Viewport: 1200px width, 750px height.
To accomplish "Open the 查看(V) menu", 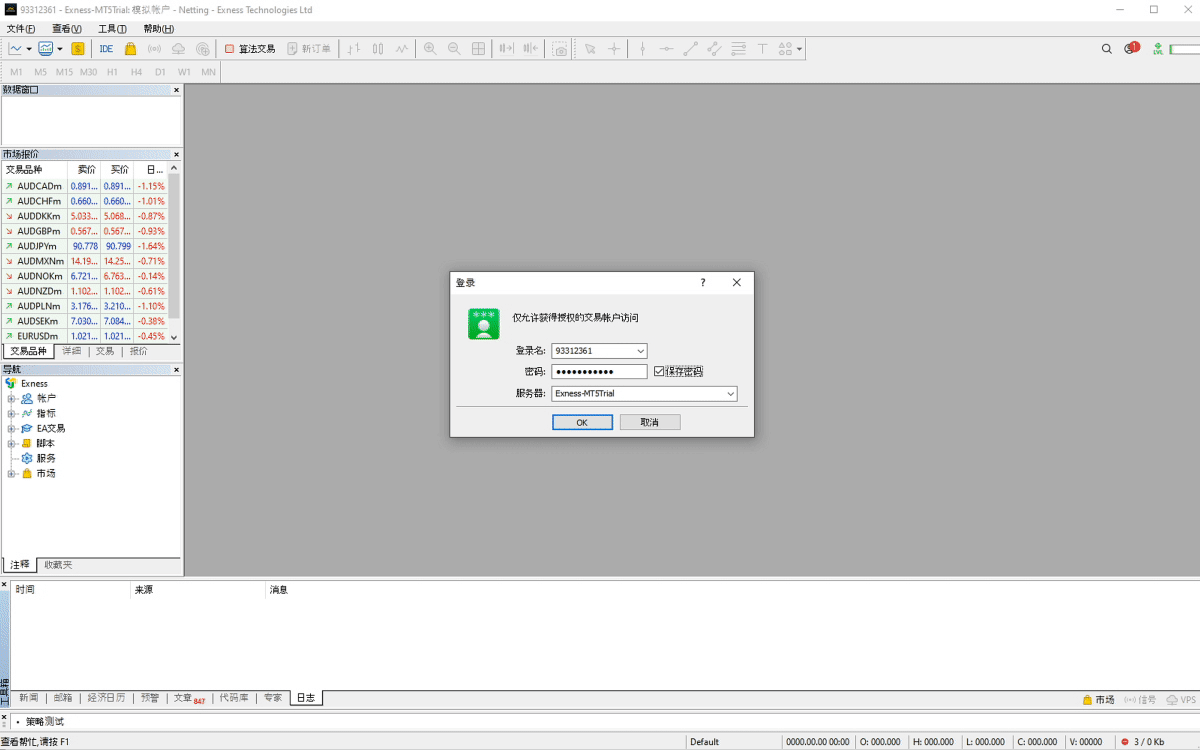I will pos(67,29).
